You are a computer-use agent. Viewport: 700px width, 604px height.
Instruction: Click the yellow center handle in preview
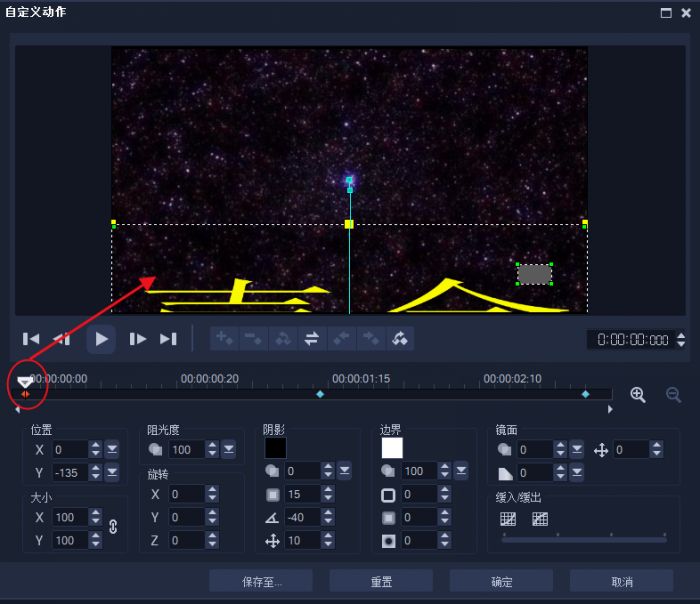point(349,224)
